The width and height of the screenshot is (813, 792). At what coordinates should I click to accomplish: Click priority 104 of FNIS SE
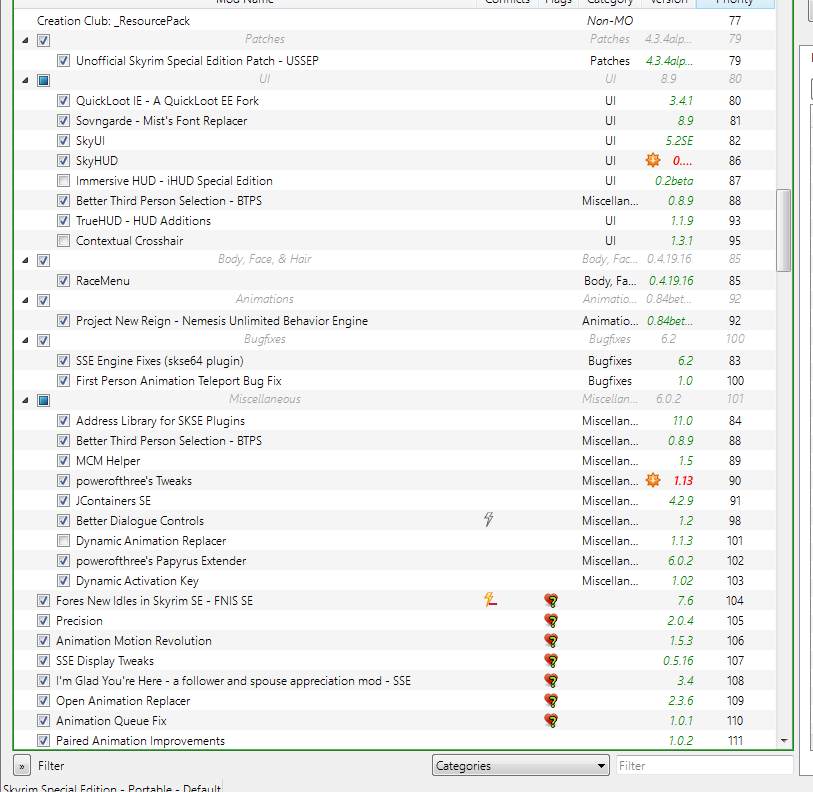(735, 601)
